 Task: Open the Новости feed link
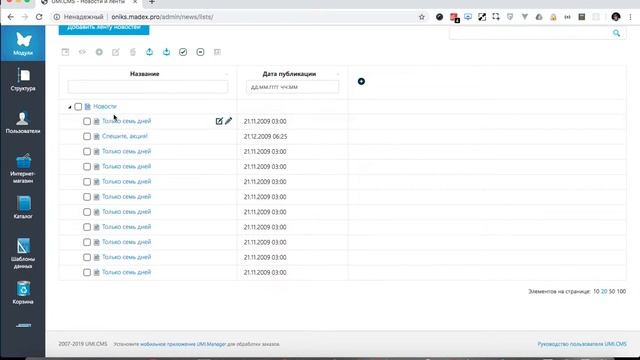(x=105, y=106)
